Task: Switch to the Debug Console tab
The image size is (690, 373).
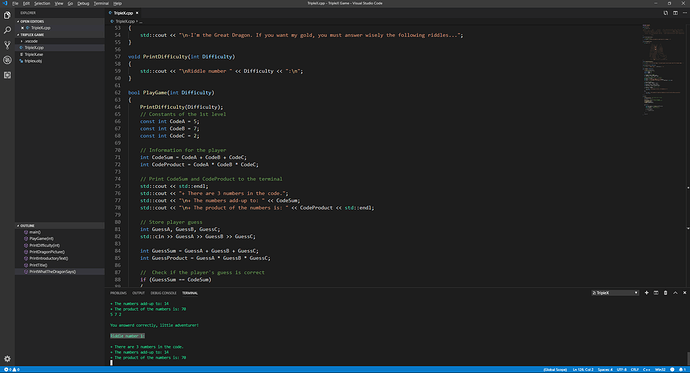Action: point(163,293)
